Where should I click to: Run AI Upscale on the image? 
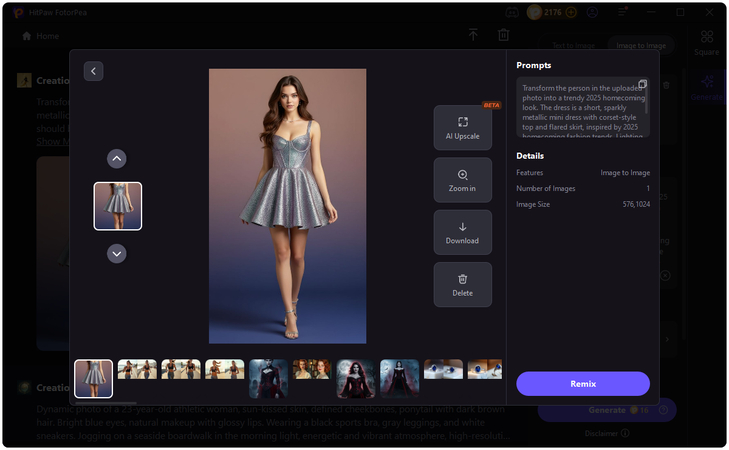[462, 128]
